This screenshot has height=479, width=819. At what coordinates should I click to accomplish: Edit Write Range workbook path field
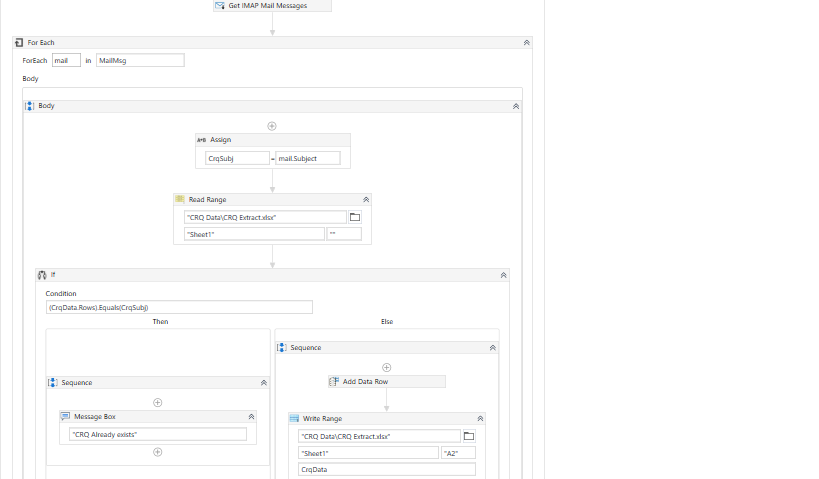(x=380, y=436)
